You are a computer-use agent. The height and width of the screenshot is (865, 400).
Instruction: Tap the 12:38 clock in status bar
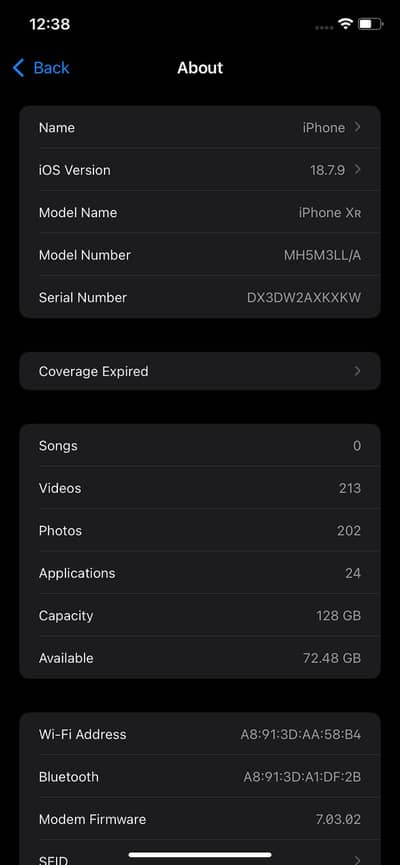click(x=50, y=24)
